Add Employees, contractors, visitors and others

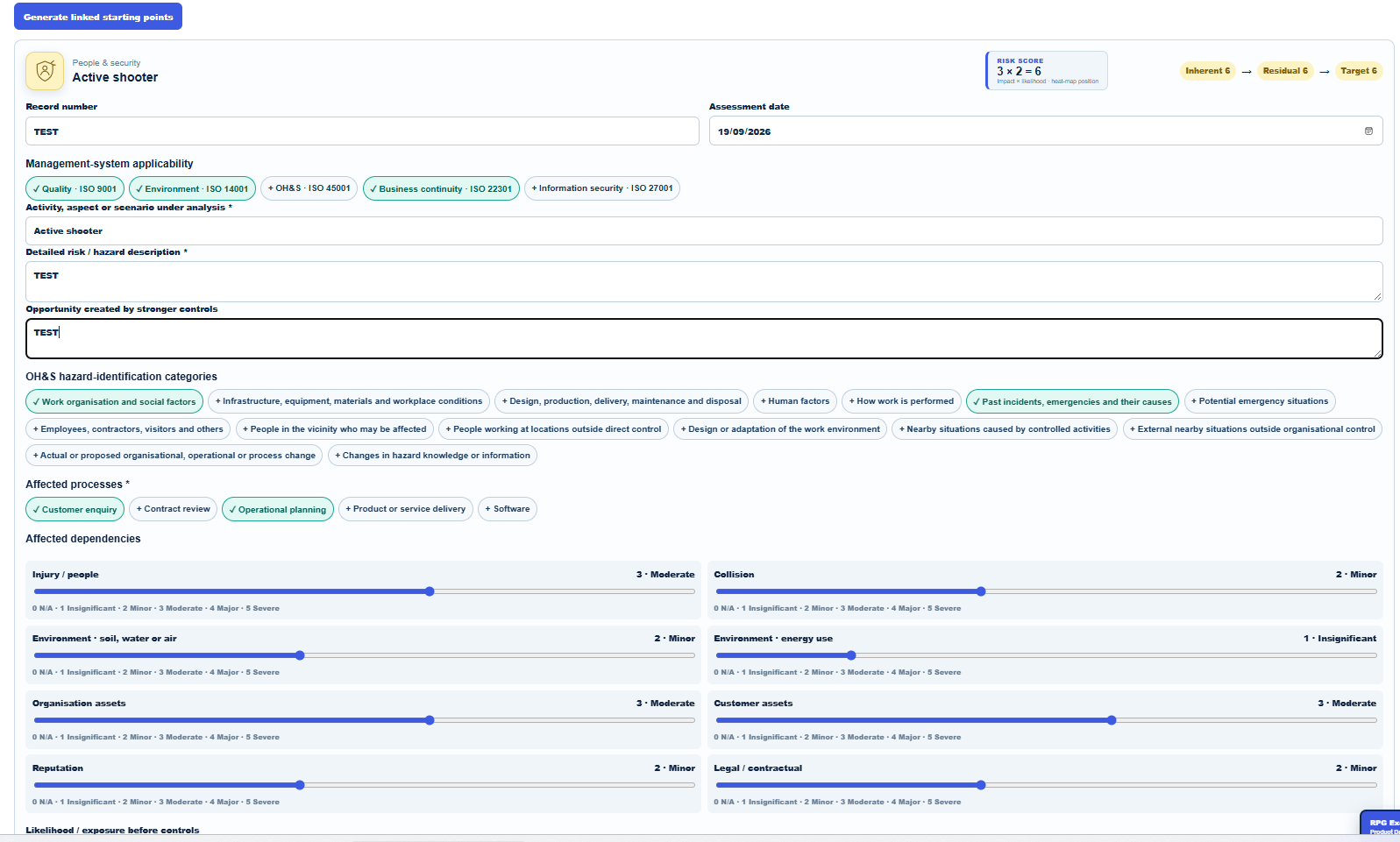click(128, 429)
